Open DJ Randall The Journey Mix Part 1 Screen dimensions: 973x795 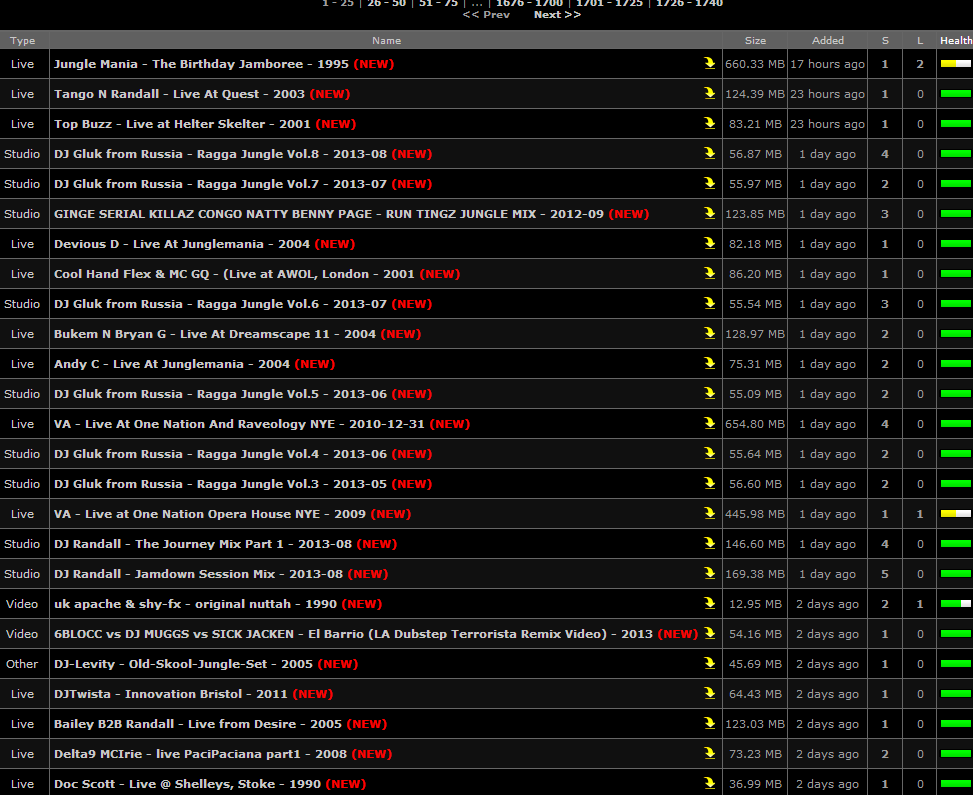point(203,544)
